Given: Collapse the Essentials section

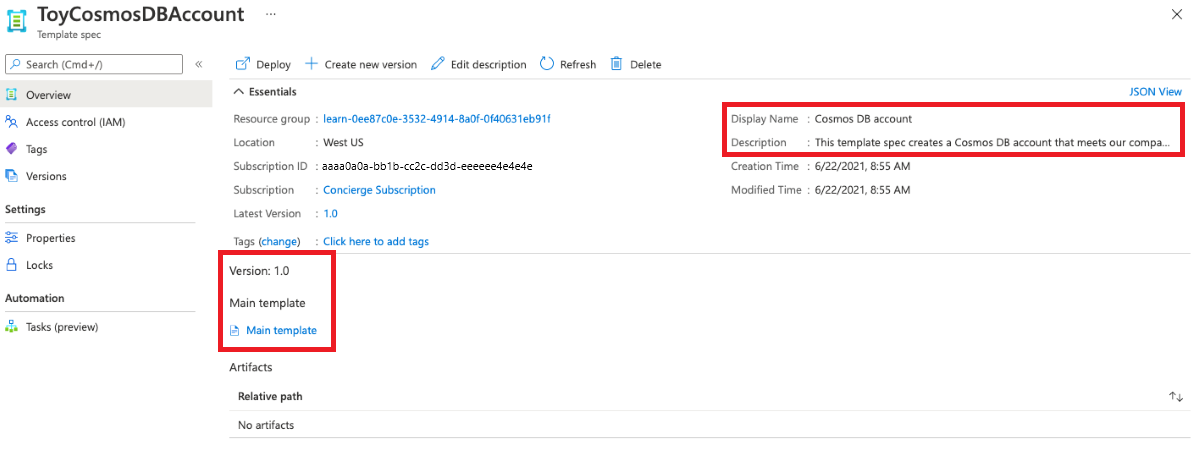Looking at the screenshot, I should [238, 91].
